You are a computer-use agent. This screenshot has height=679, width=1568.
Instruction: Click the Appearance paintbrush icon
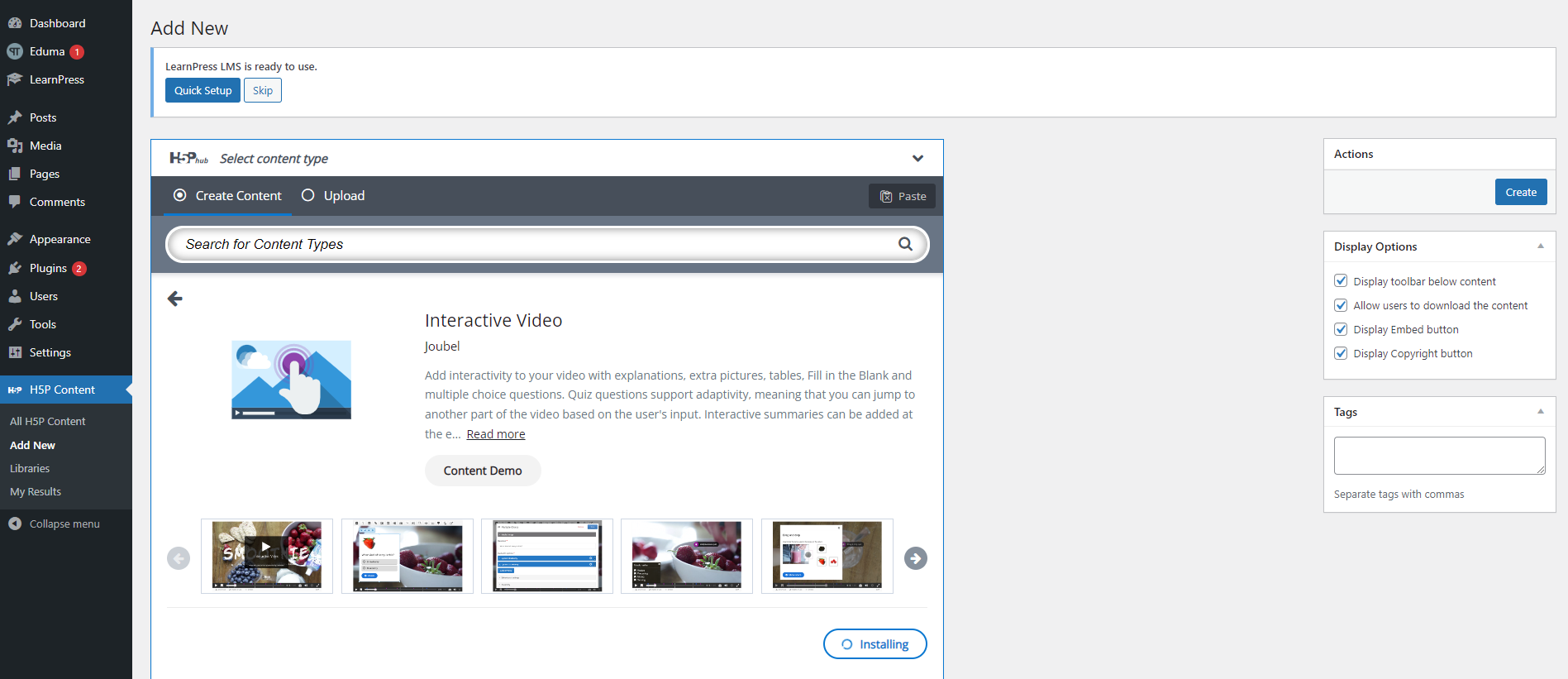(15, 239)
